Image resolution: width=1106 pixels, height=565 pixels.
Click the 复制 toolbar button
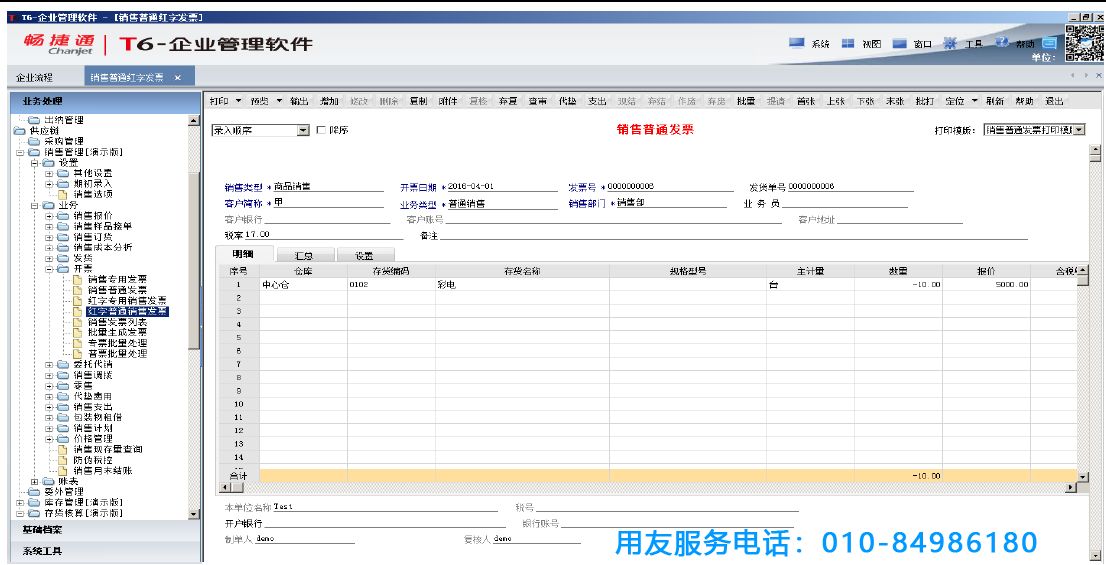click(x=418, y=102)
